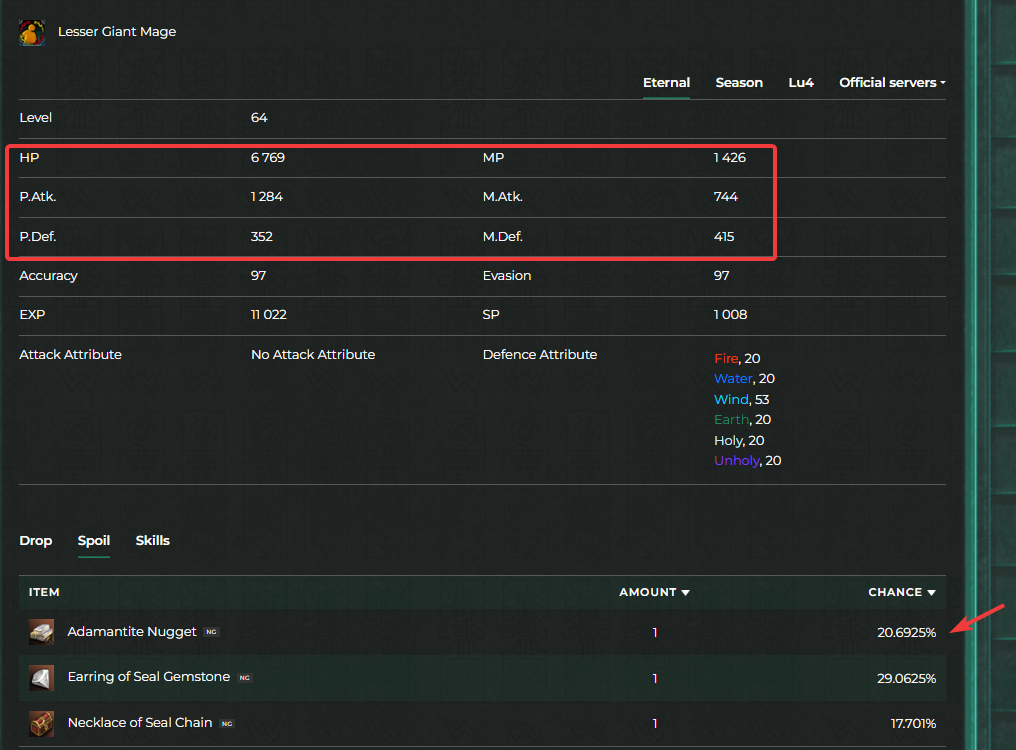Image resolution: width=1016 pixels, height=750 pixels.
Task: Open the Adamantite Nugget item link
Action: pyautogui.click(x=132, y=632)
